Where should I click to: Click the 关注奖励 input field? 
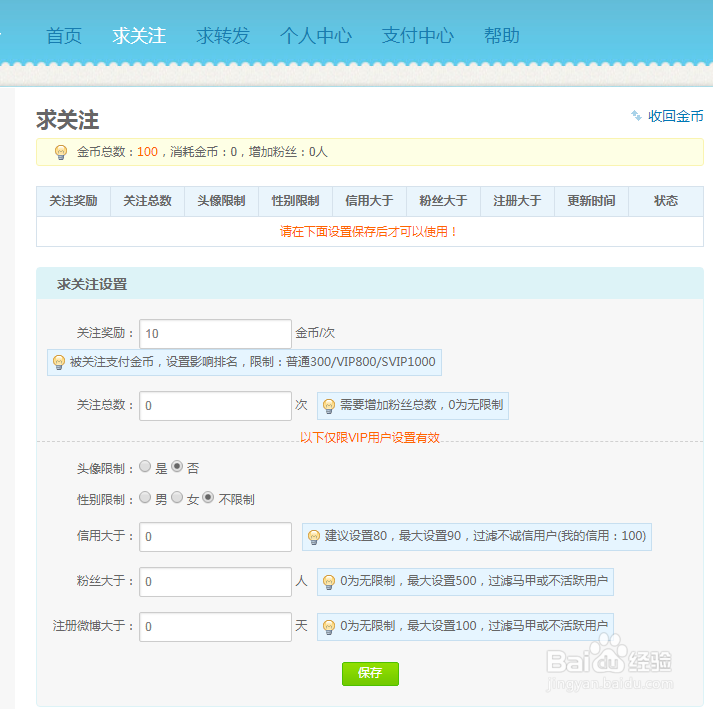(216, 334)
